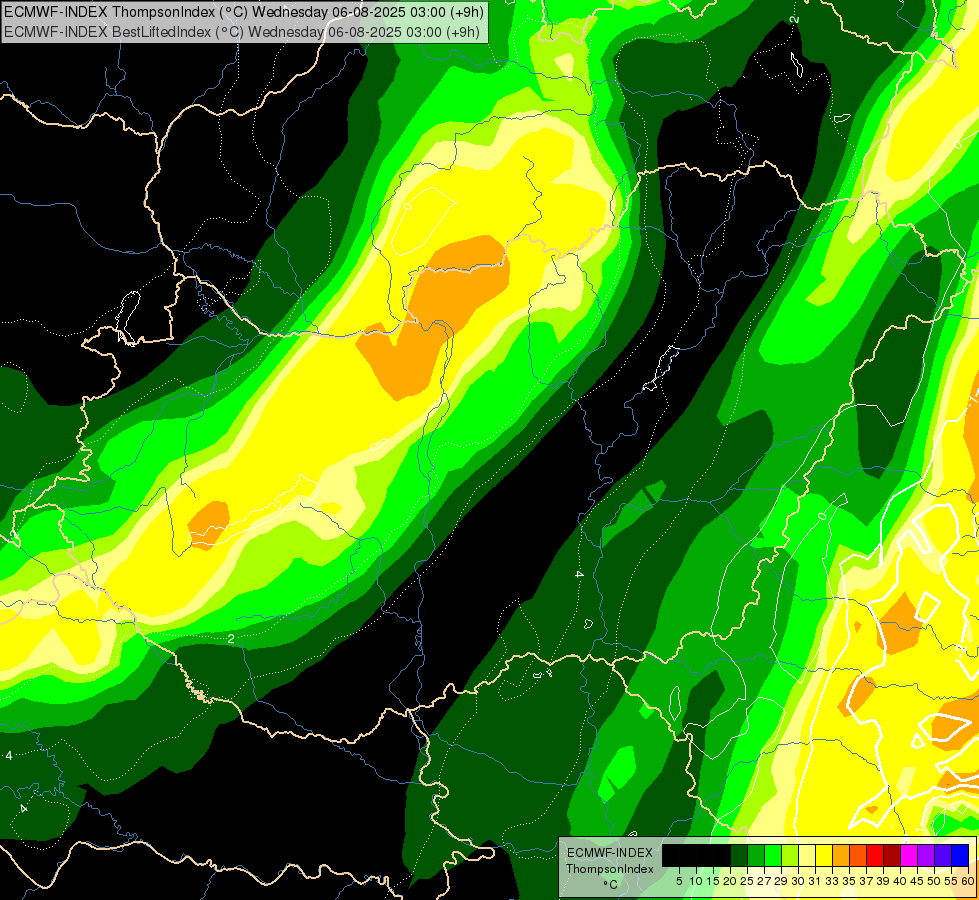Select the blue 55–60 legend swatch
This screenshot has height=900, width=979.
tap(960, 855)
